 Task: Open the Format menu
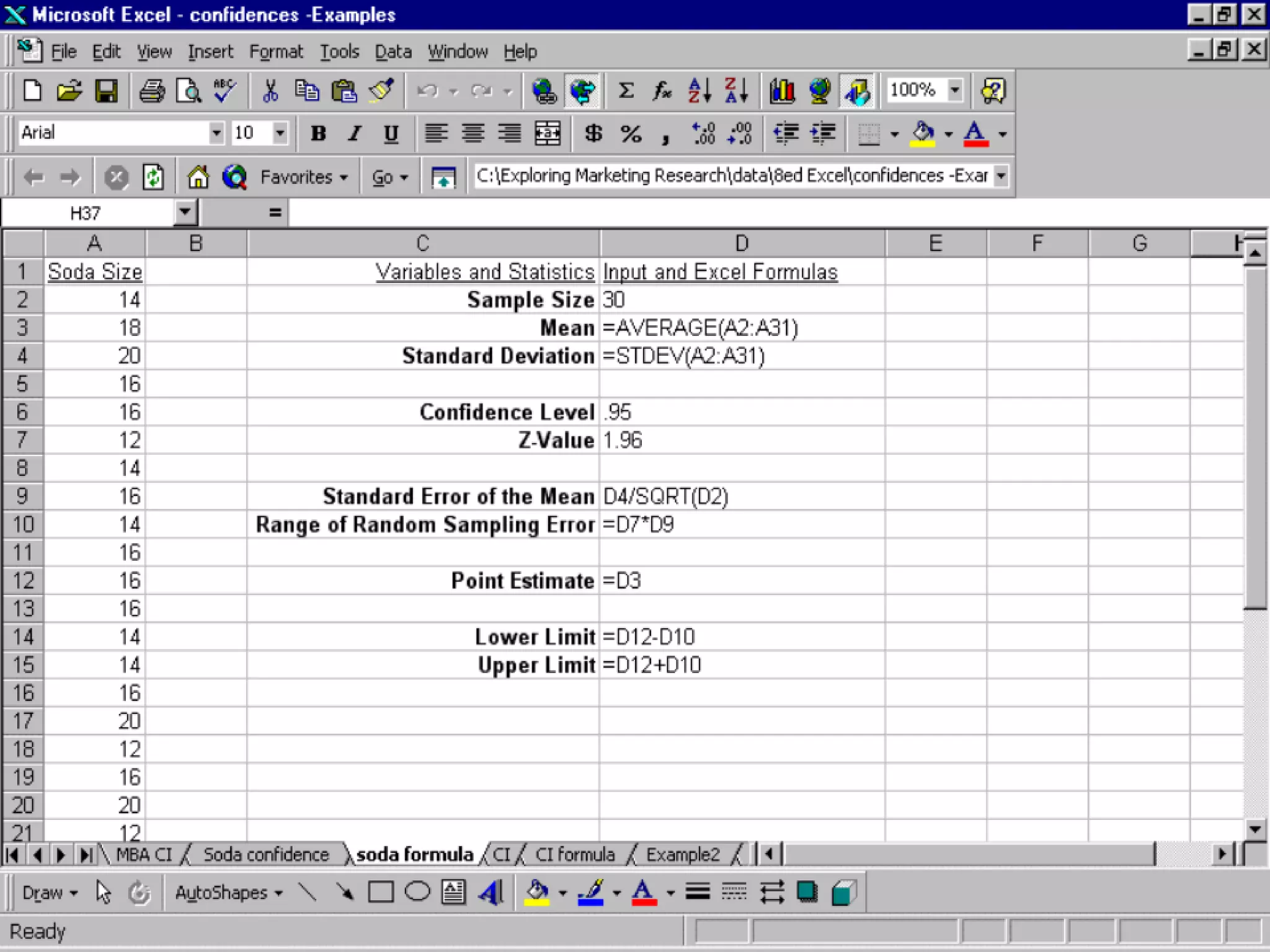point(276,51)
